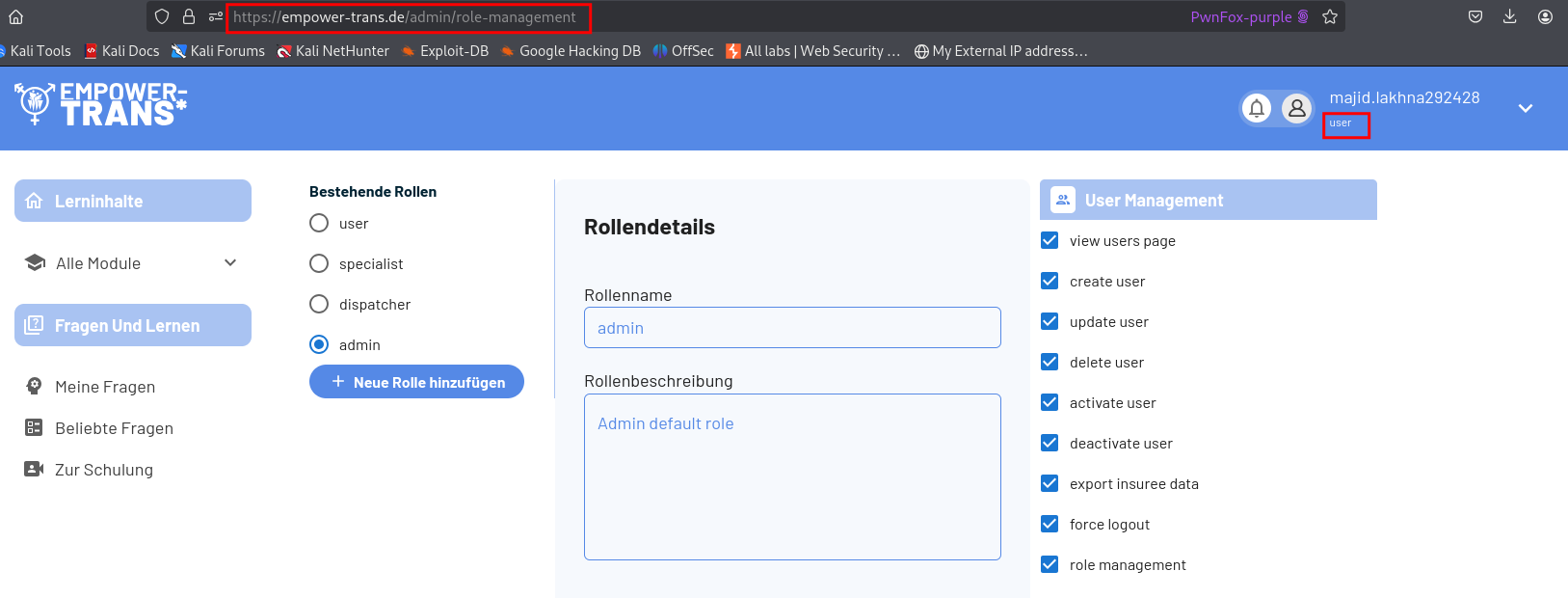Click the browser home icon
1568x598 pixels.
tap(15, 16)
